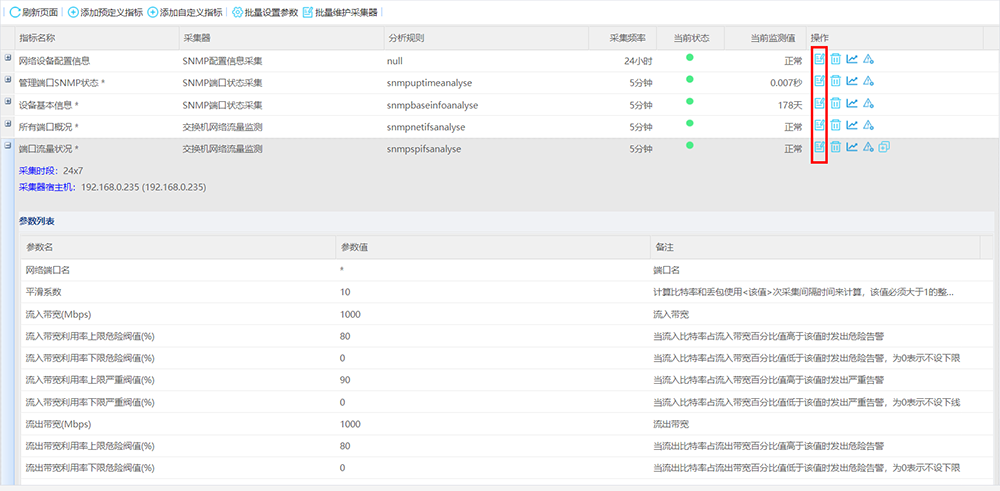Open alarm settings for 设备基本信息
The image size is (1000, 491).
868,103
